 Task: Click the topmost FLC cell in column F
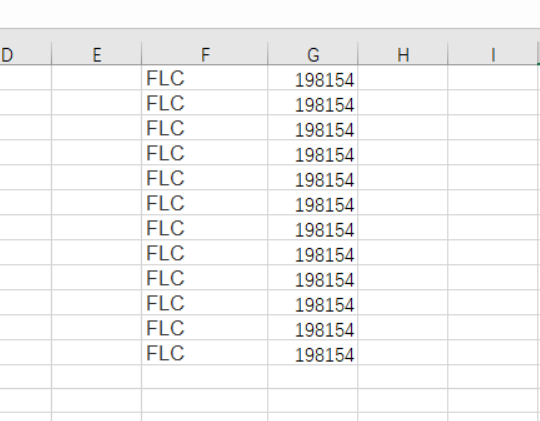click(205, 78)
